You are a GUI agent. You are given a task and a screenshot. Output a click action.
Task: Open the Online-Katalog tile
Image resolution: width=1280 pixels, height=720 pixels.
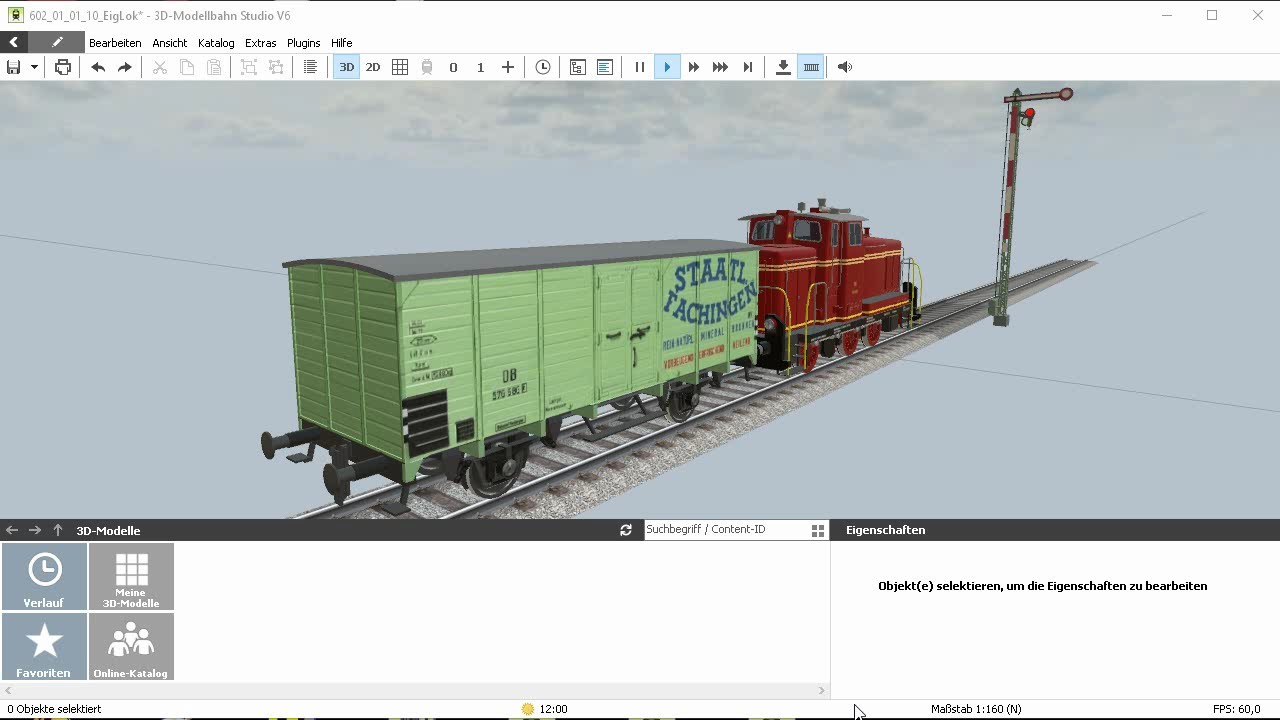tap(131, 647)
